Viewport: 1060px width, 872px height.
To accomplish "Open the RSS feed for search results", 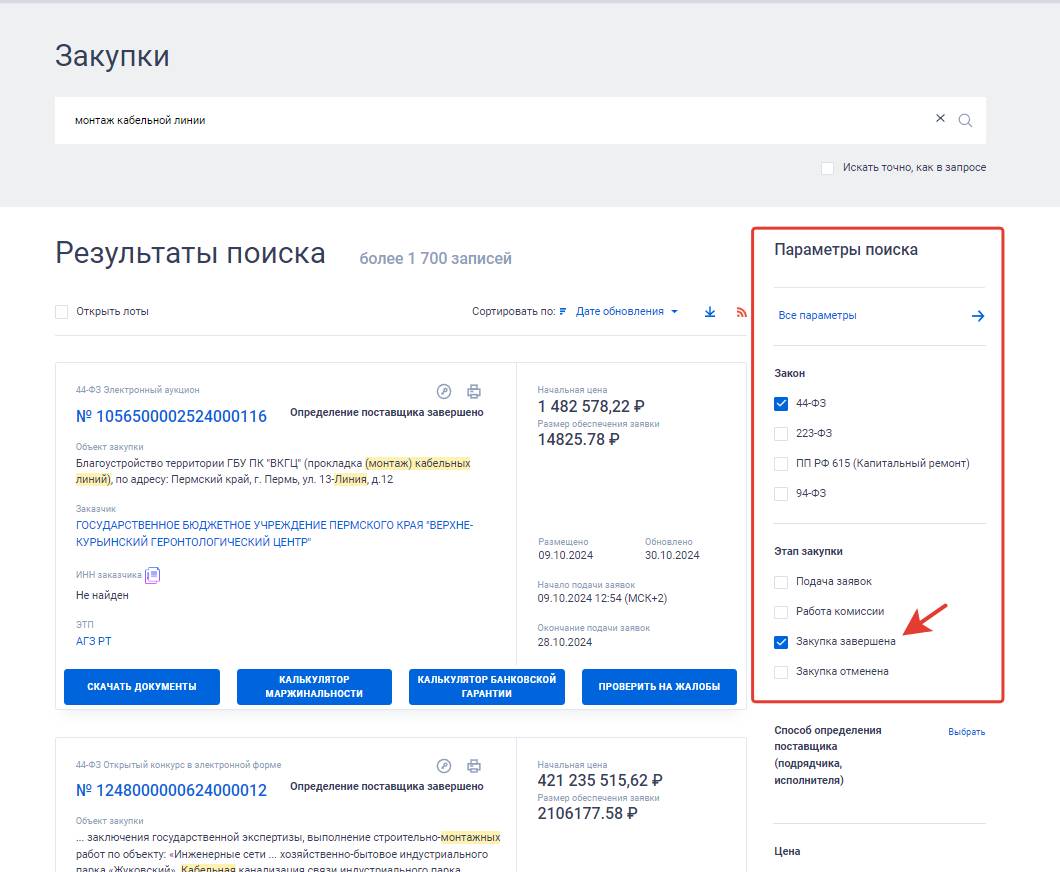I will (741, 311).
